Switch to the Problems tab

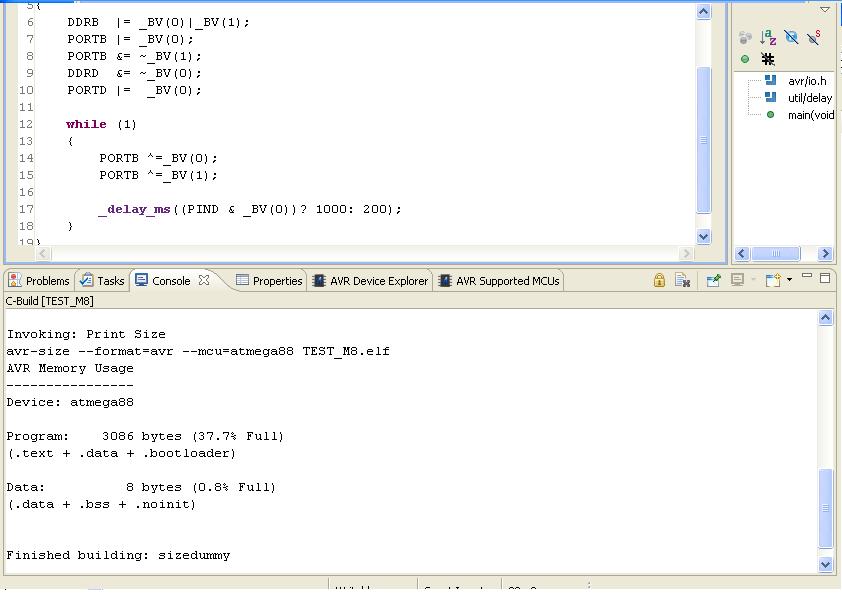pos(39,281)
